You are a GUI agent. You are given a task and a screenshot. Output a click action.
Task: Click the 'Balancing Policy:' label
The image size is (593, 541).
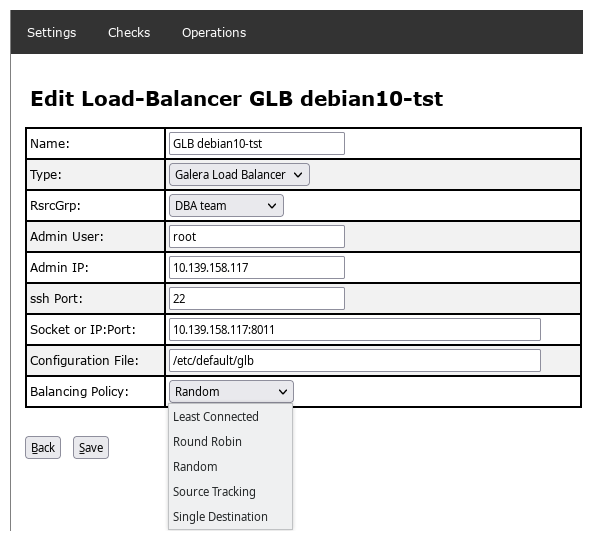pos(79,392)
